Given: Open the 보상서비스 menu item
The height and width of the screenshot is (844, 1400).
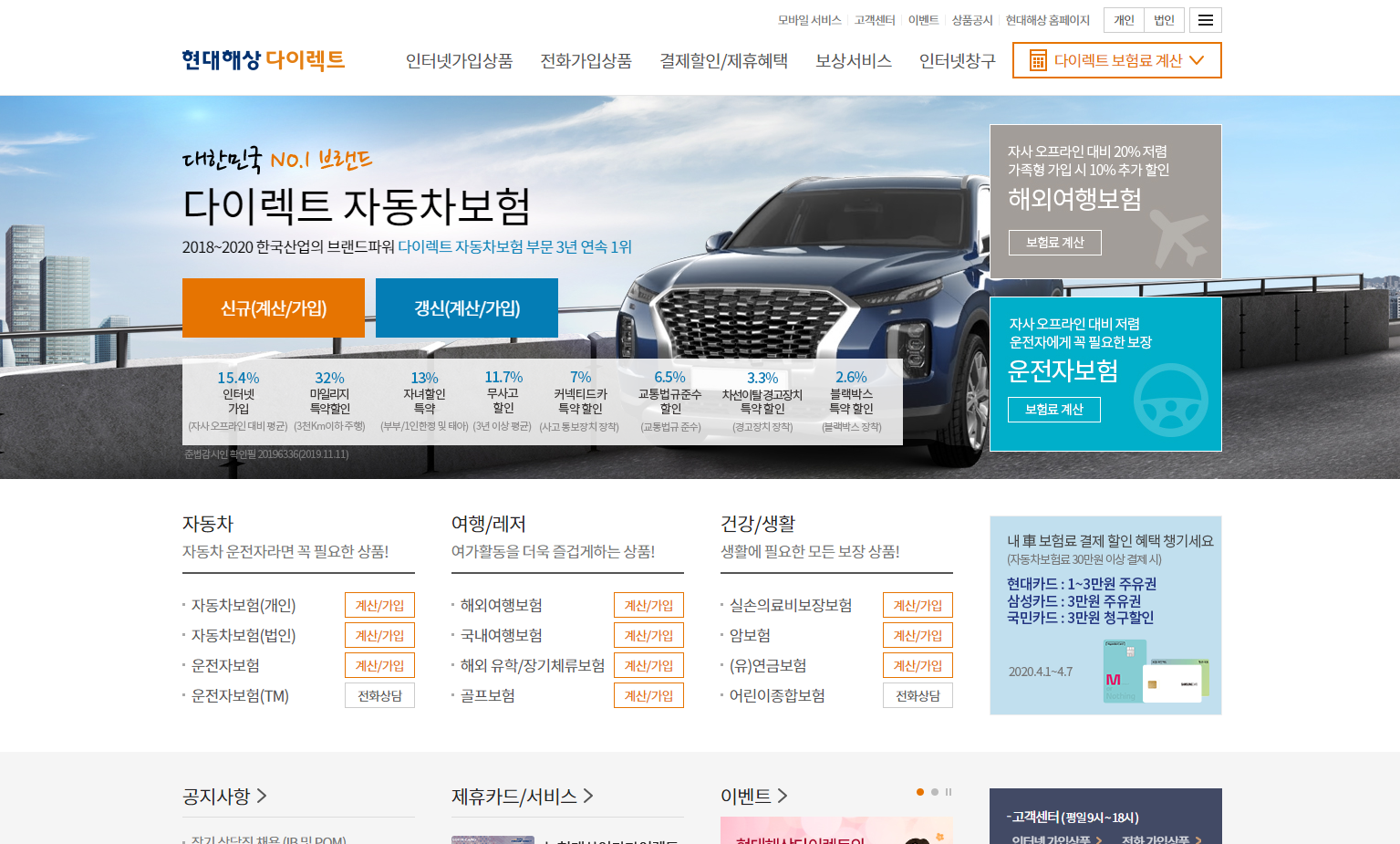Looking at the screenshot, I should [x=853, y=61].
